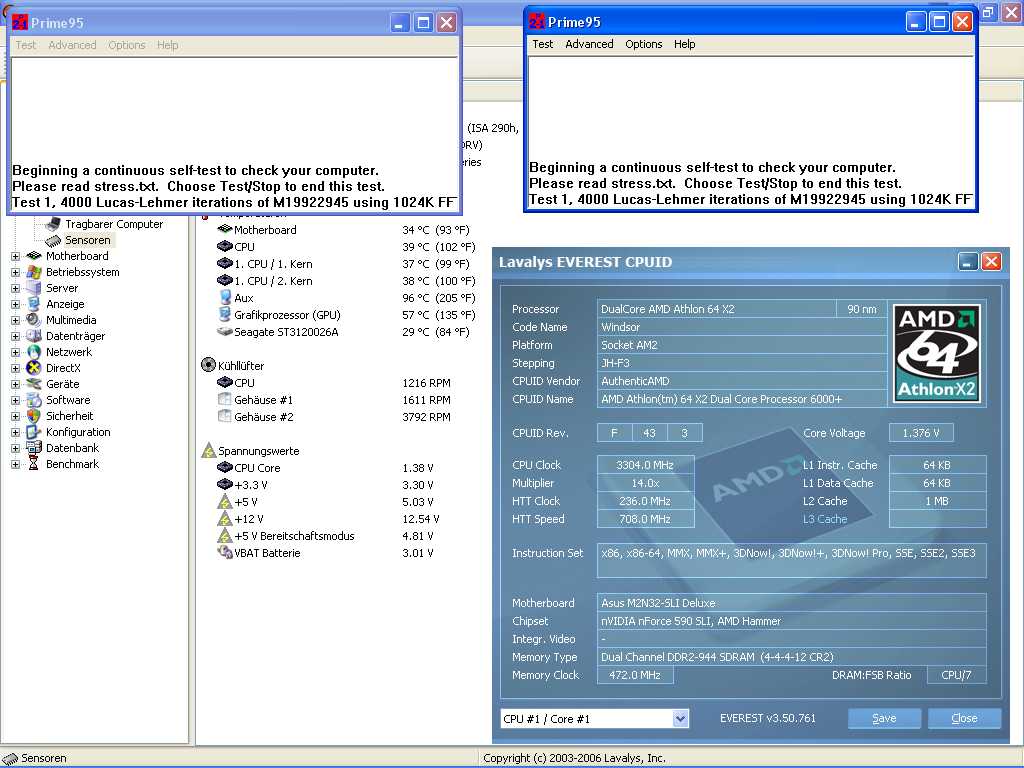
Task: Expand the Anzeige tree node
Action: pos(15,304)
